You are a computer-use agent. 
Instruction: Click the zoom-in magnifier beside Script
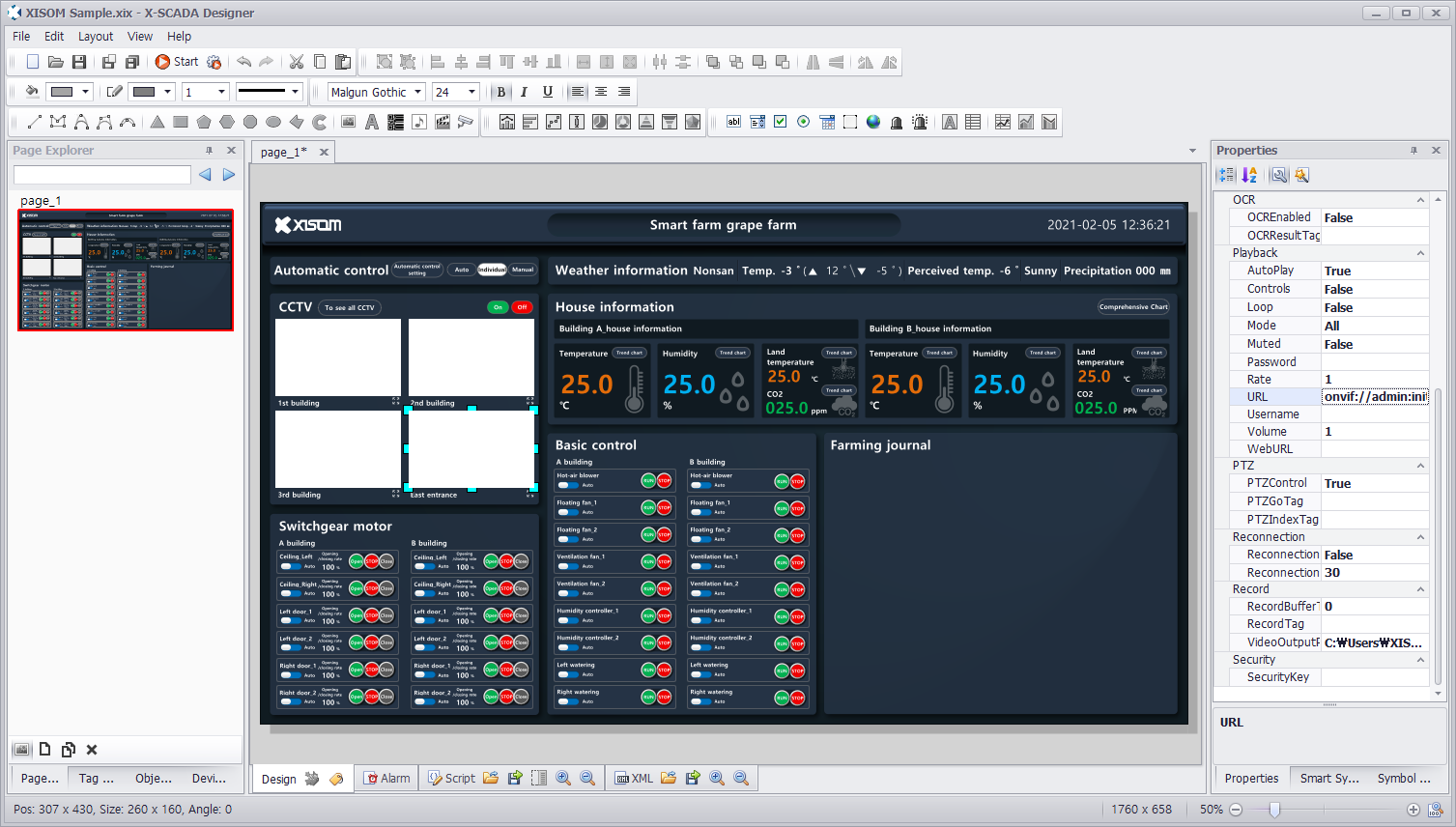[563, 778]
